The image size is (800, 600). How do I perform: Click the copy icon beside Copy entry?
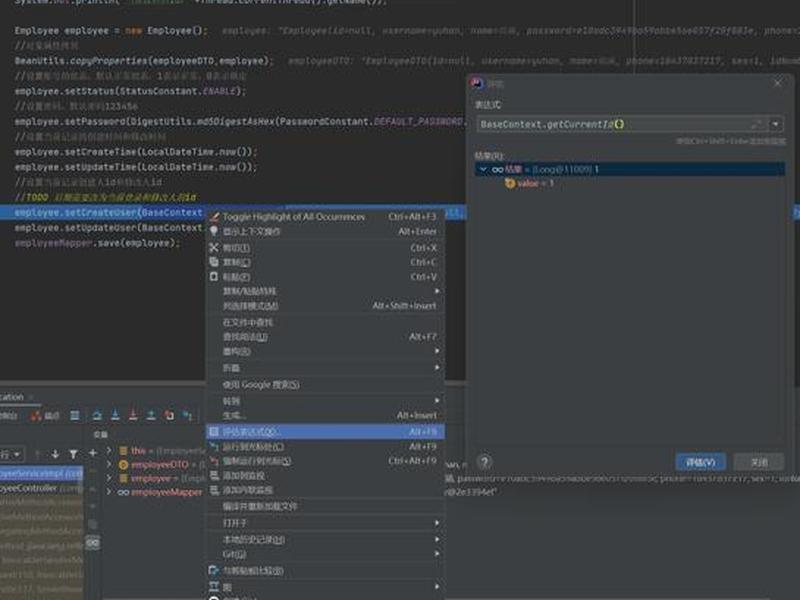pos(214,262)
